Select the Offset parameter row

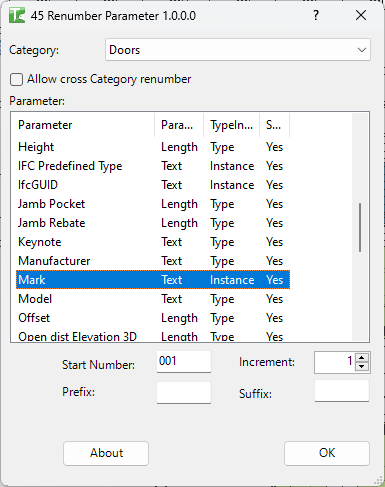153,318
